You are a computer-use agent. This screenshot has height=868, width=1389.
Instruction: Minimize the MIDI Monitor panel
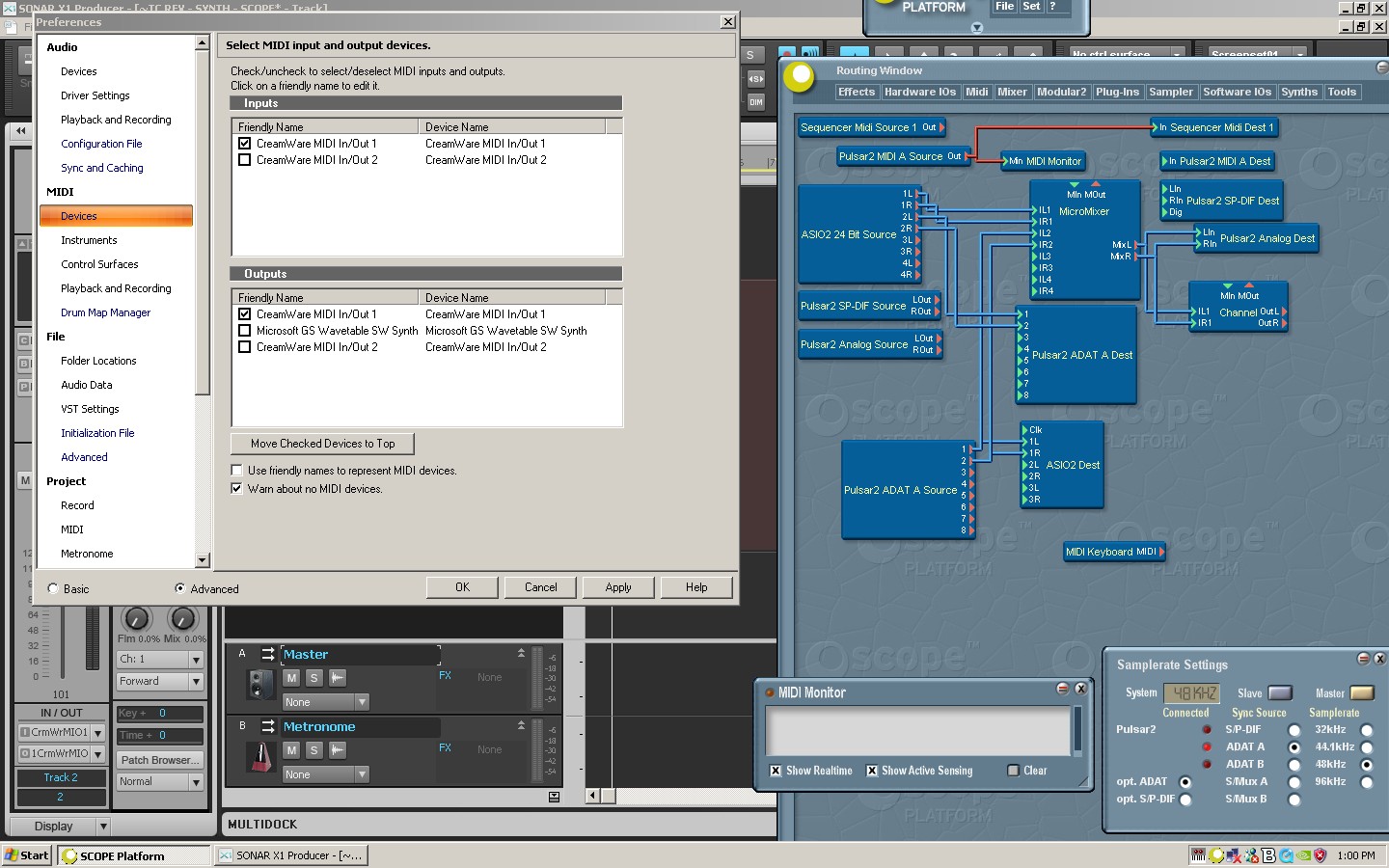(1062, 689)
